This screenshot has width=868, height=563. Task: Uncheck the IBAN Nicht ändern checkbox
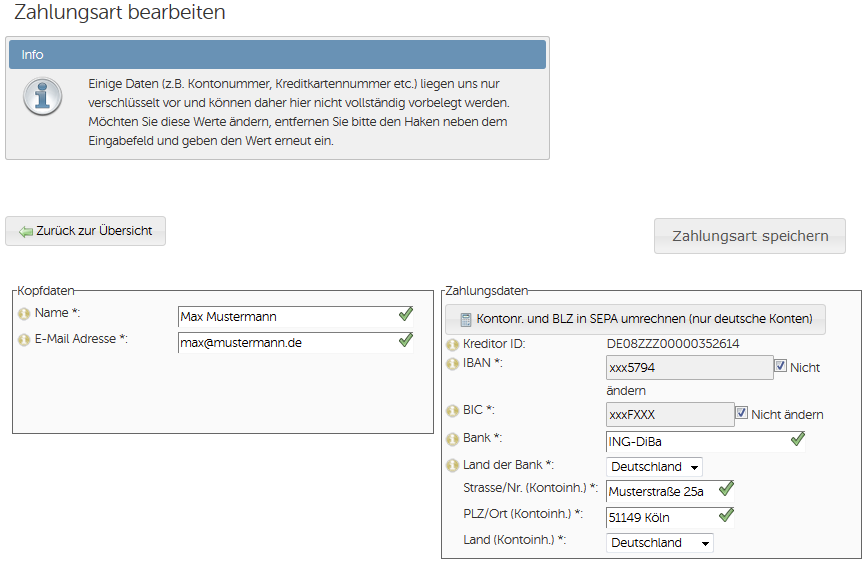pyautogui.click(x=781, y=365)
